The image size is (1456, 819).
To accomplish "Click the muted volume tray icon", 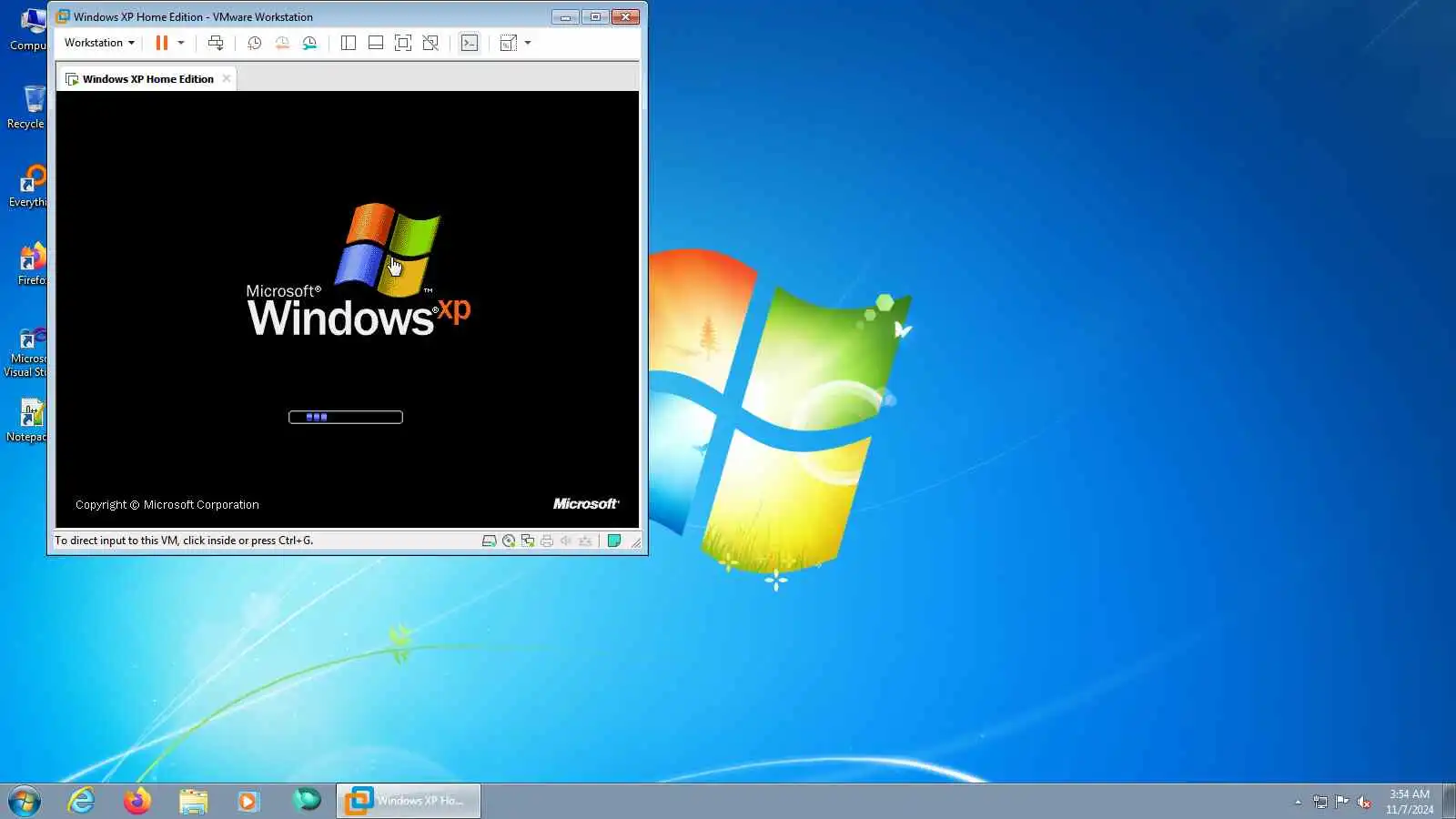I will (1364, 802).
